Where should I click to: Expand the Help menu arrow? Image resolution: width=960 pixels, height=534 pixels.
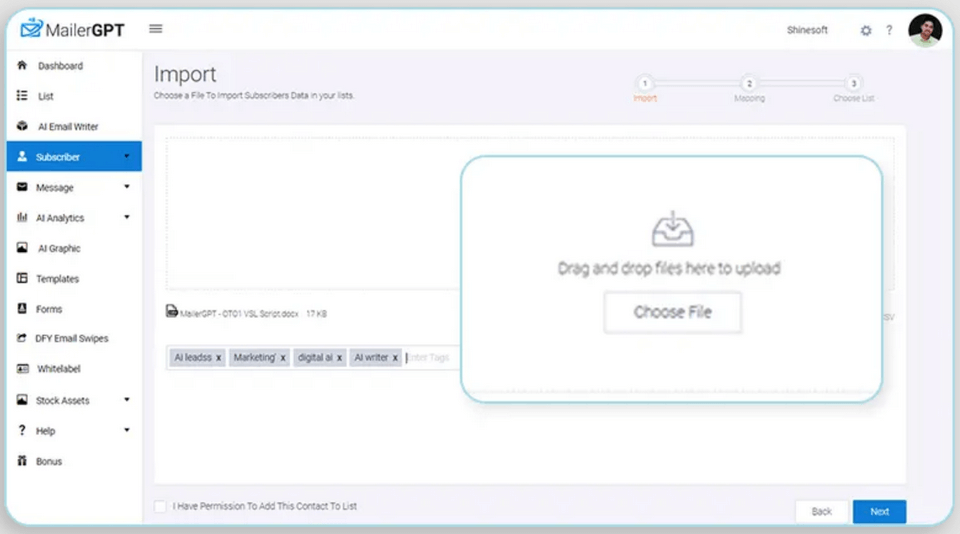click(127, 430)
